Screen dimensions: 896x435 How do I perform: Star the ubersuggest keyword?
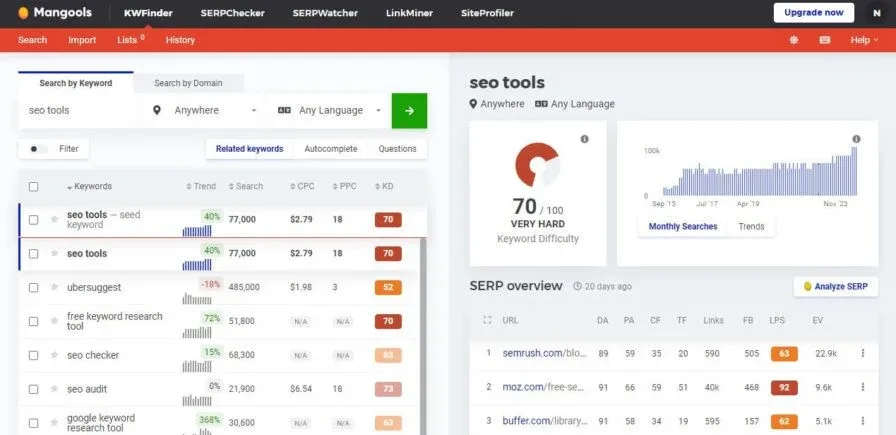click(x=54, y=287)
